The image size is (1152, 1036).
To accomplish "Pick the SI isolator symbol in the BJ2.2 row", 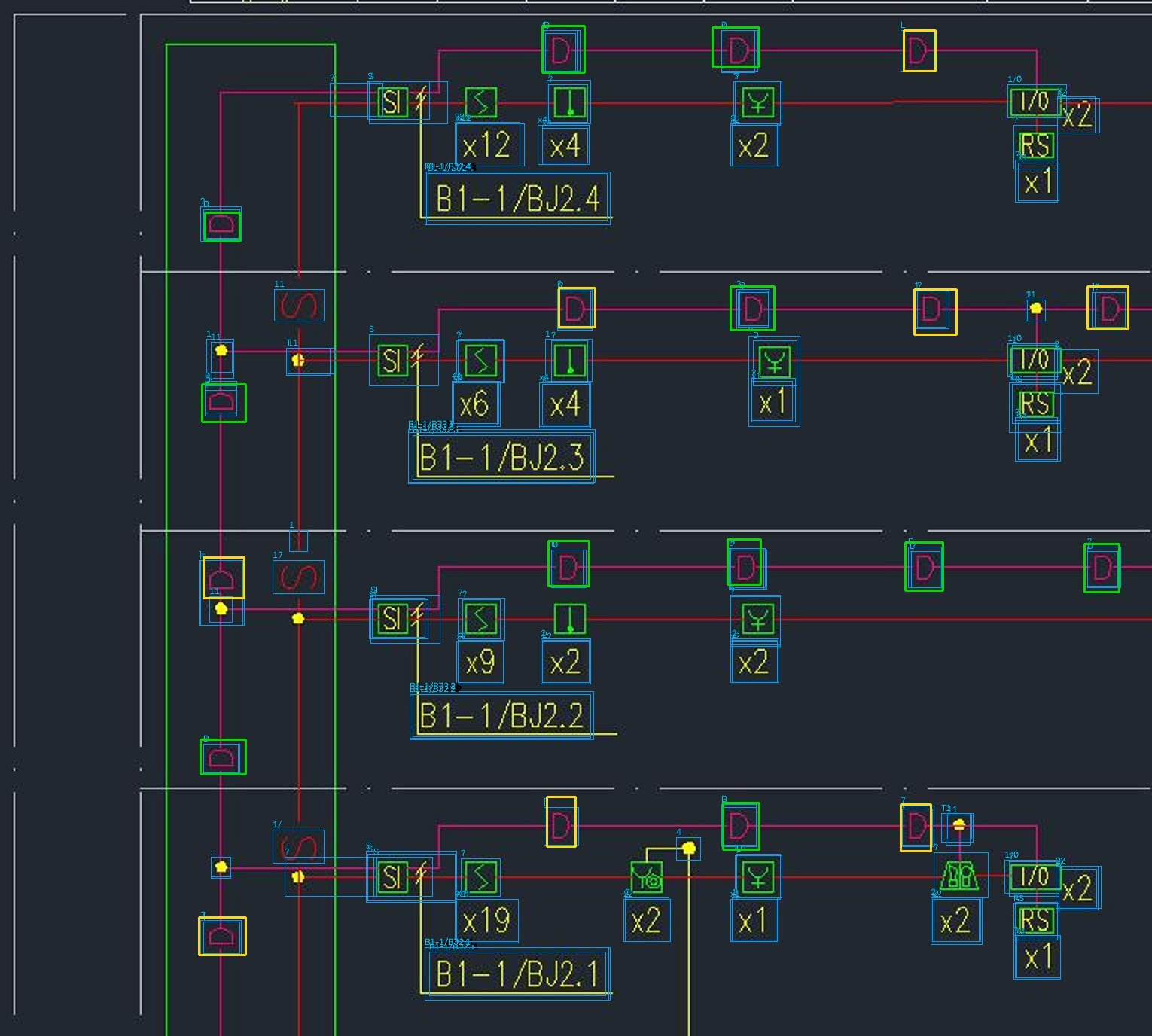I will click(392, 619).
